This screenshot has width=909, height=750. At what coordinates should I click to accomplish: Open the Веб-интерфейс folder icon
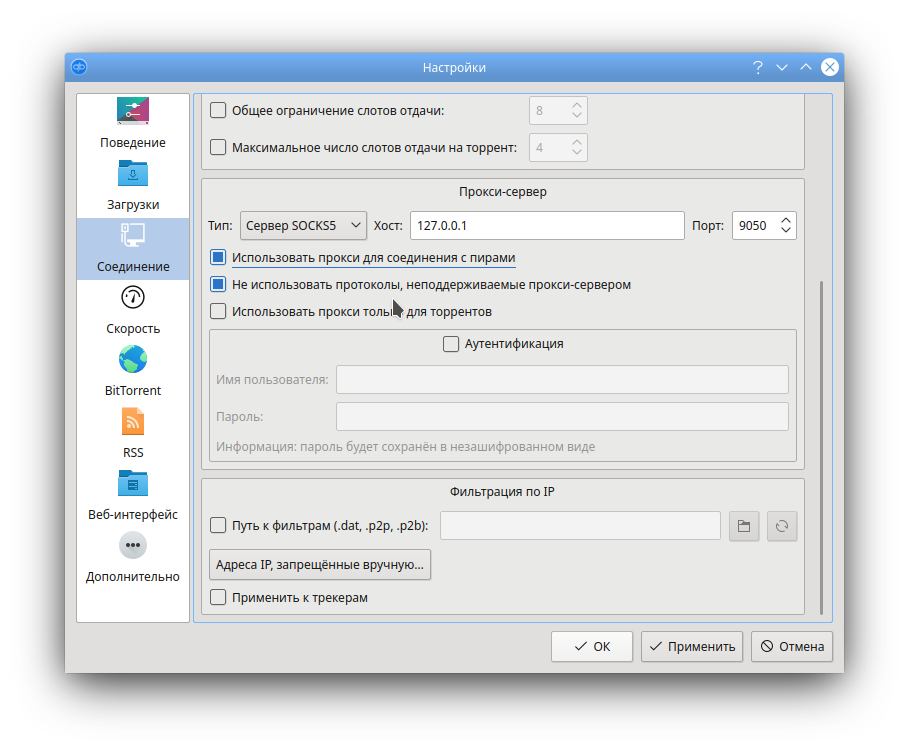133,483
